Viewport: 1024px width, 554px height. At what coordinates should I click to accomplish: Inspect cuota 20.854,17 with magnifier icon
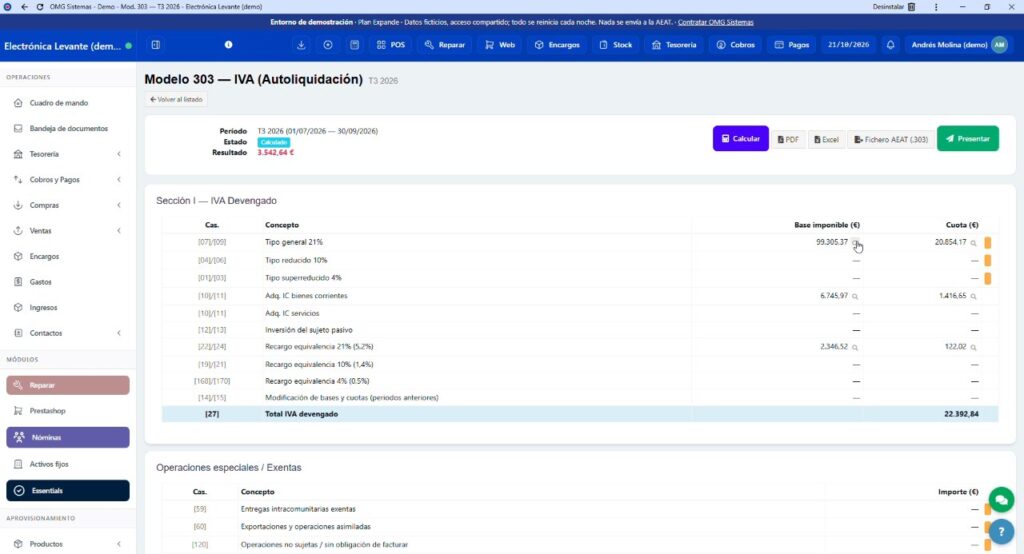(973, 243)
